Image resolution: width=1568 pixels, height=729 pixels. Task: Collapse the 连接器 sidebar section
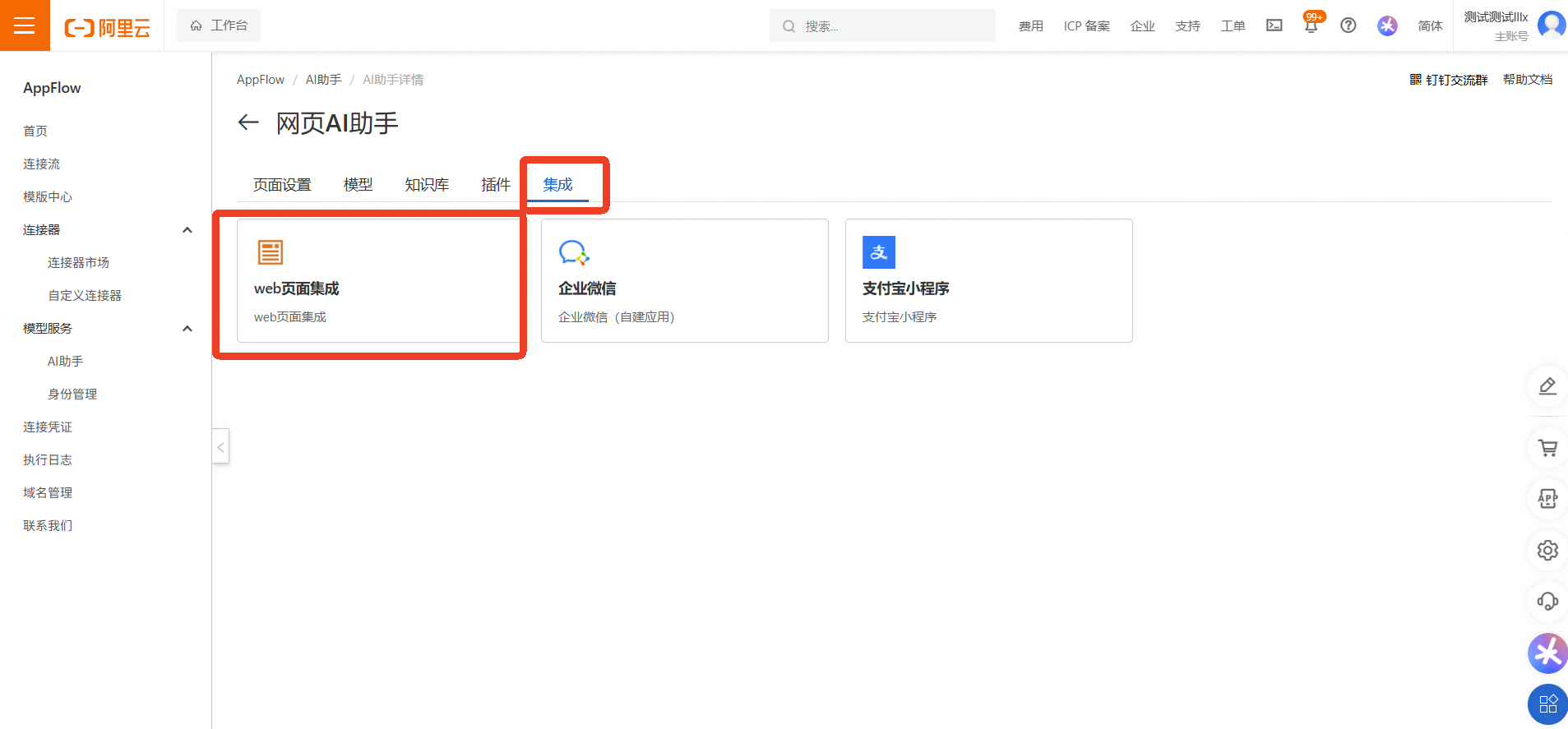(x=187, y=230)
